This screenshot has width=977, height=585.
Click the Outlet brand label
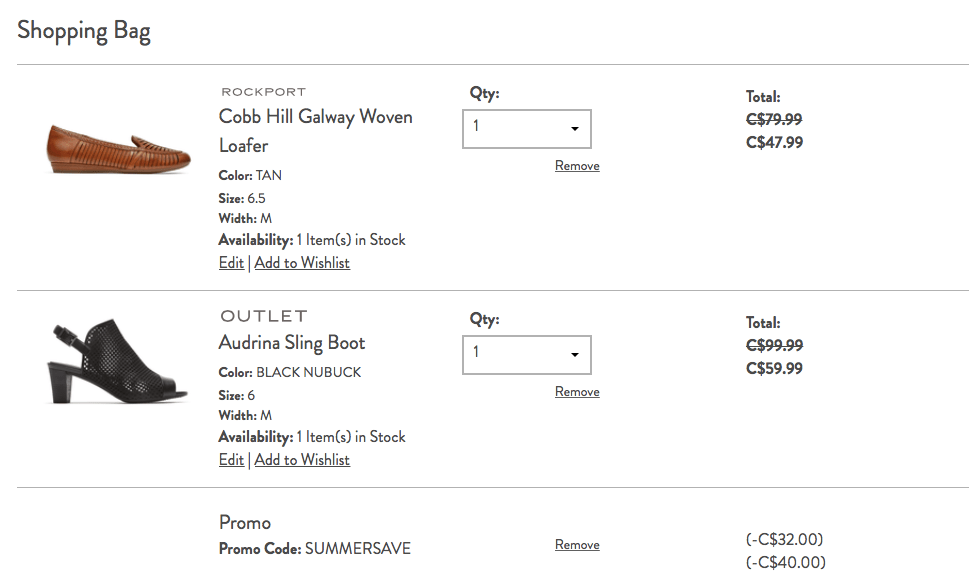tap(264, 316)
